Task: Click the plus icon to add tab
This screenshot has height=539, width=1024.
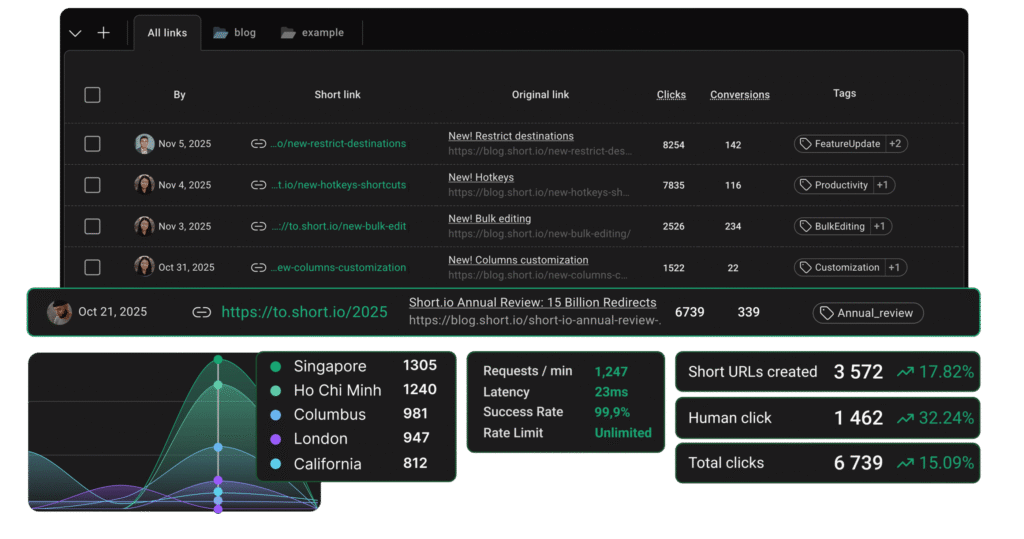Action: point(103,33)
